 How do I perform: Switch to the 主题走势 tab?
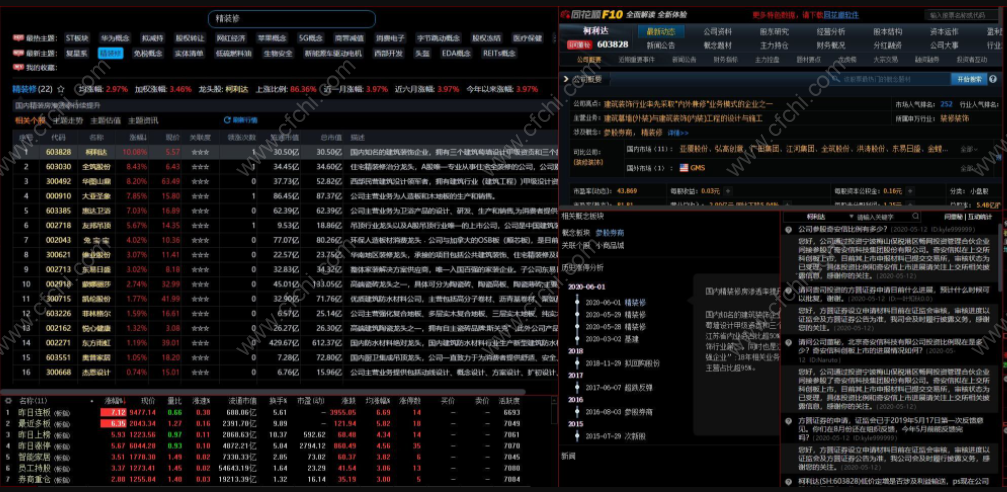click(x=68, y=120)
